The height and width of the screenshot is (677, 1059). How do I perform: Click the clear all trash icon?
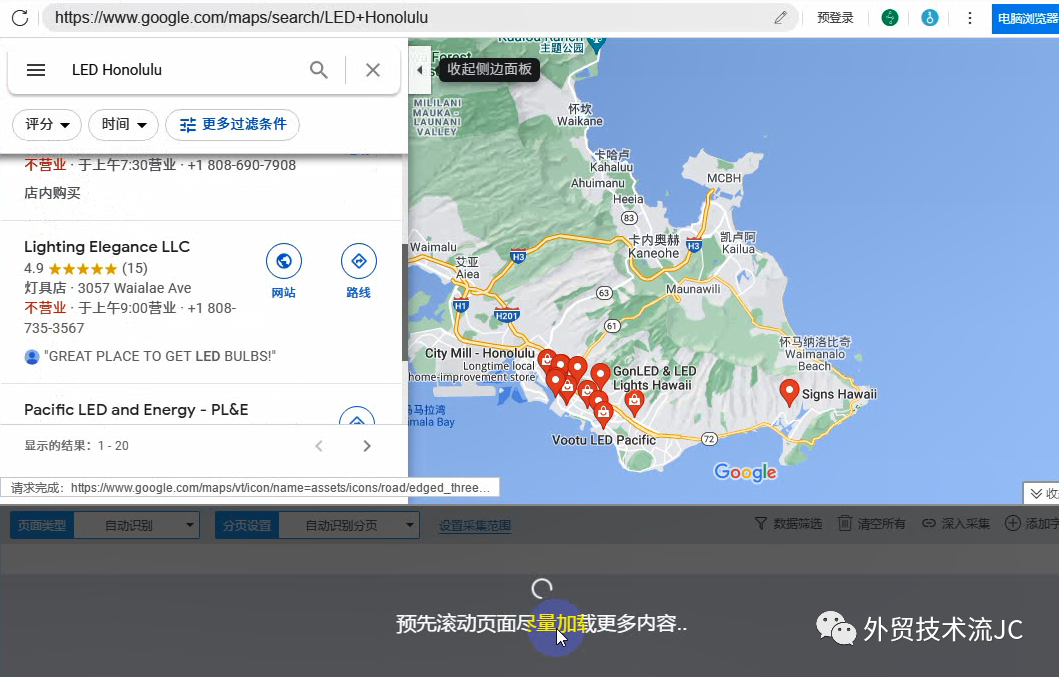click(x=845, y=523)
